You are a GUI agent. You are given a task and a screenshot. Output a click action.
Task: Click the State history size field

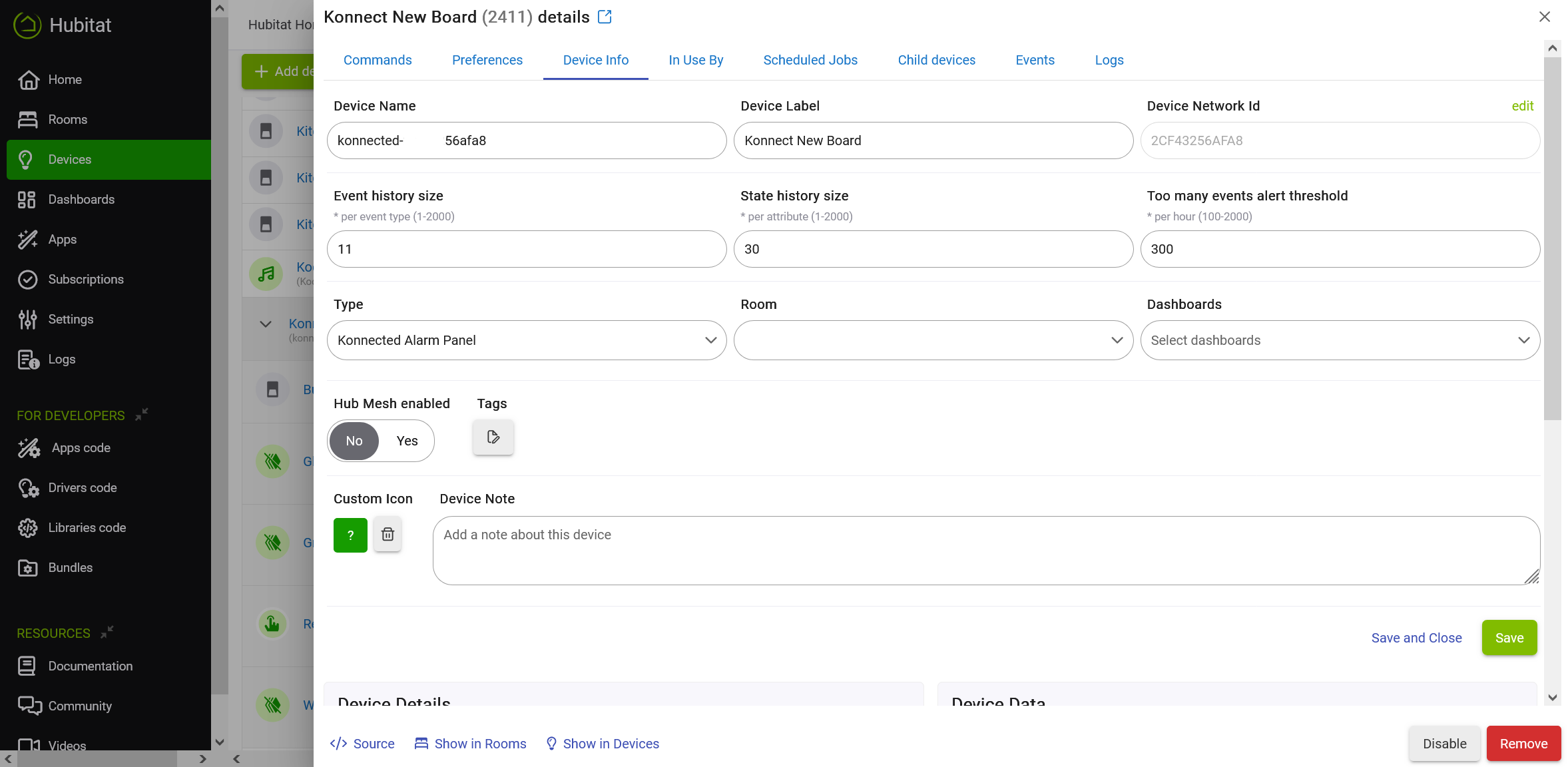[x=933, y=249]
